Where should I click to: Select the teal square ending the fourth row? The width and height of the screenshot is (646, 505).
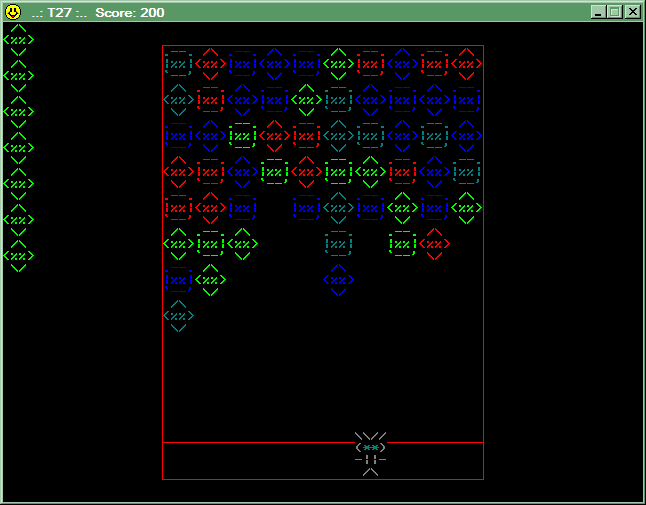click(x=466, y=172)
